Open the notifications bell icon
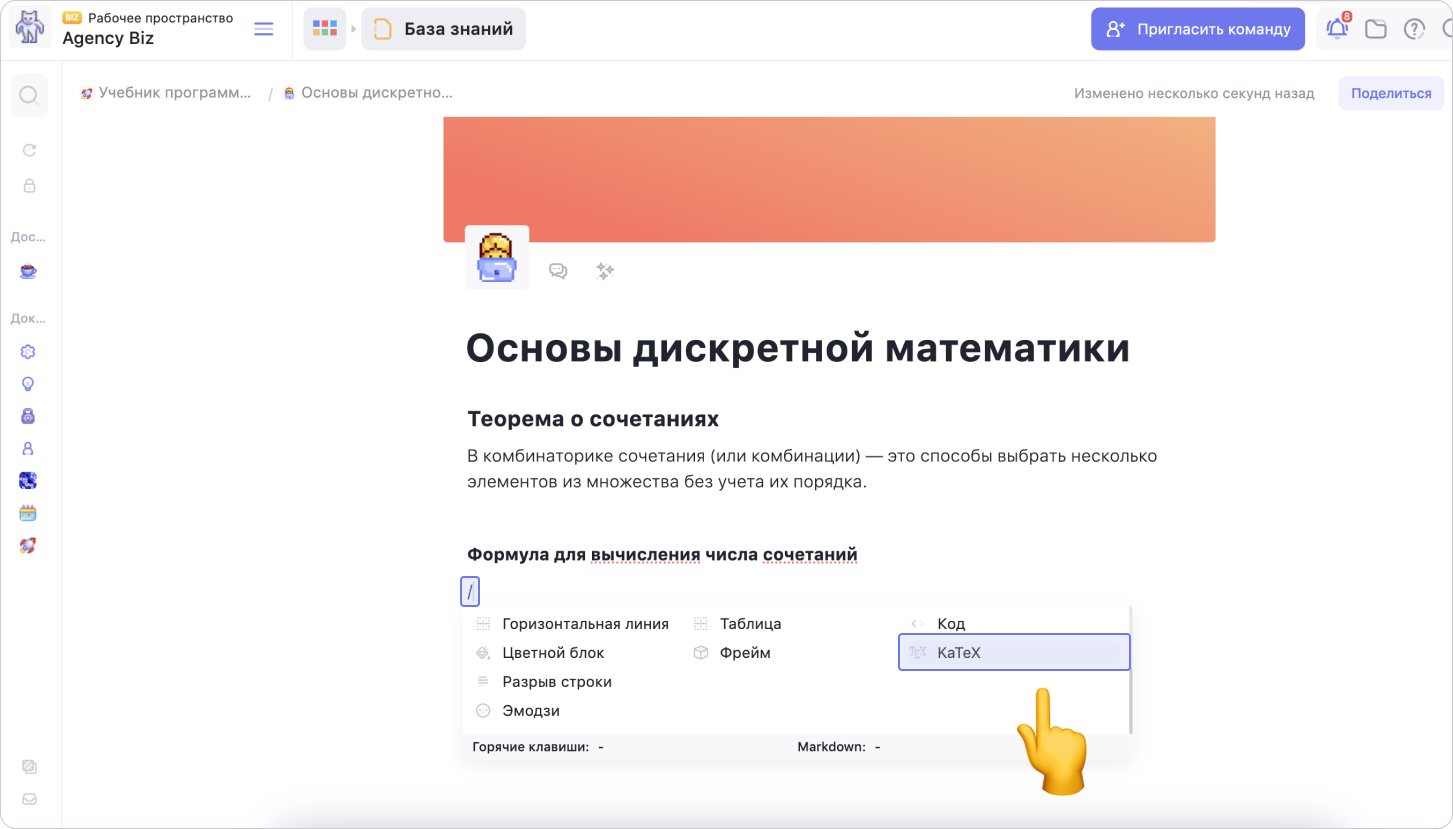The image size is (1453, 829). [x=1337, y=29]
